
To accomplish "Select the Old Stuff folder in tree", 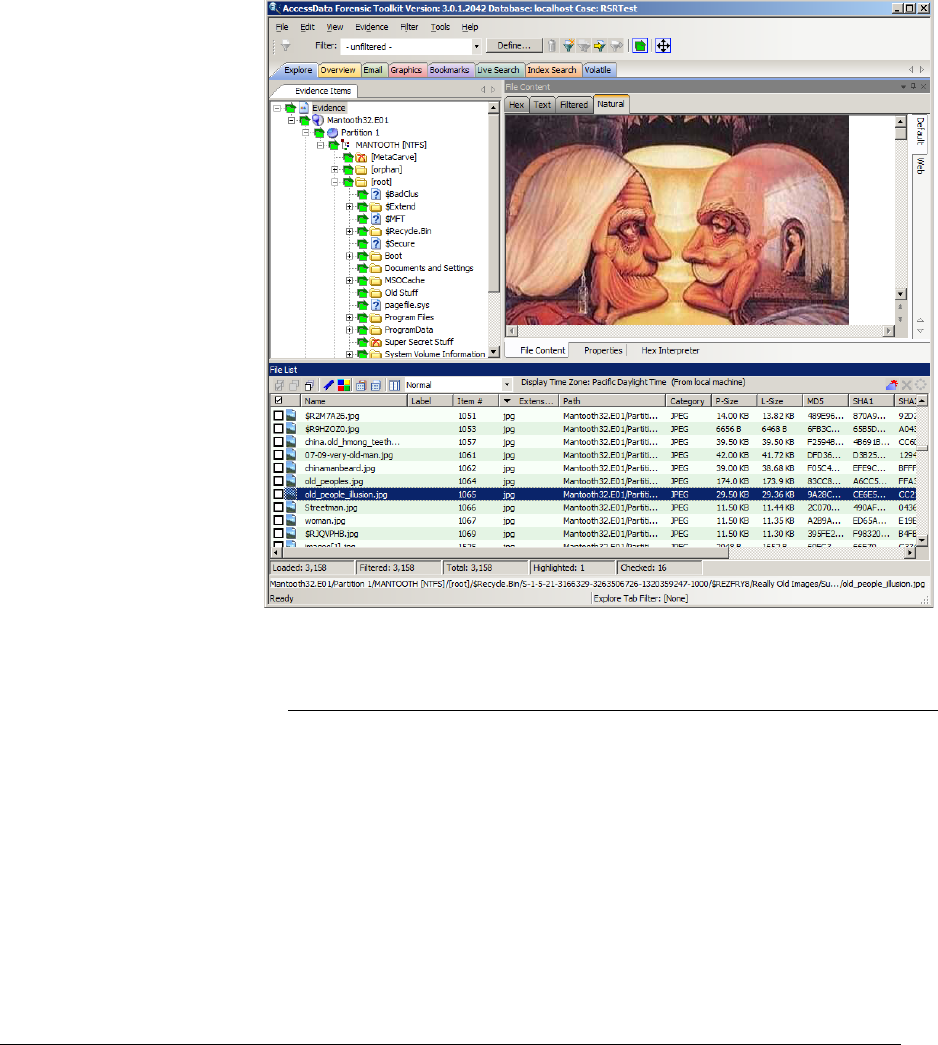I will (x=401, y=293).
